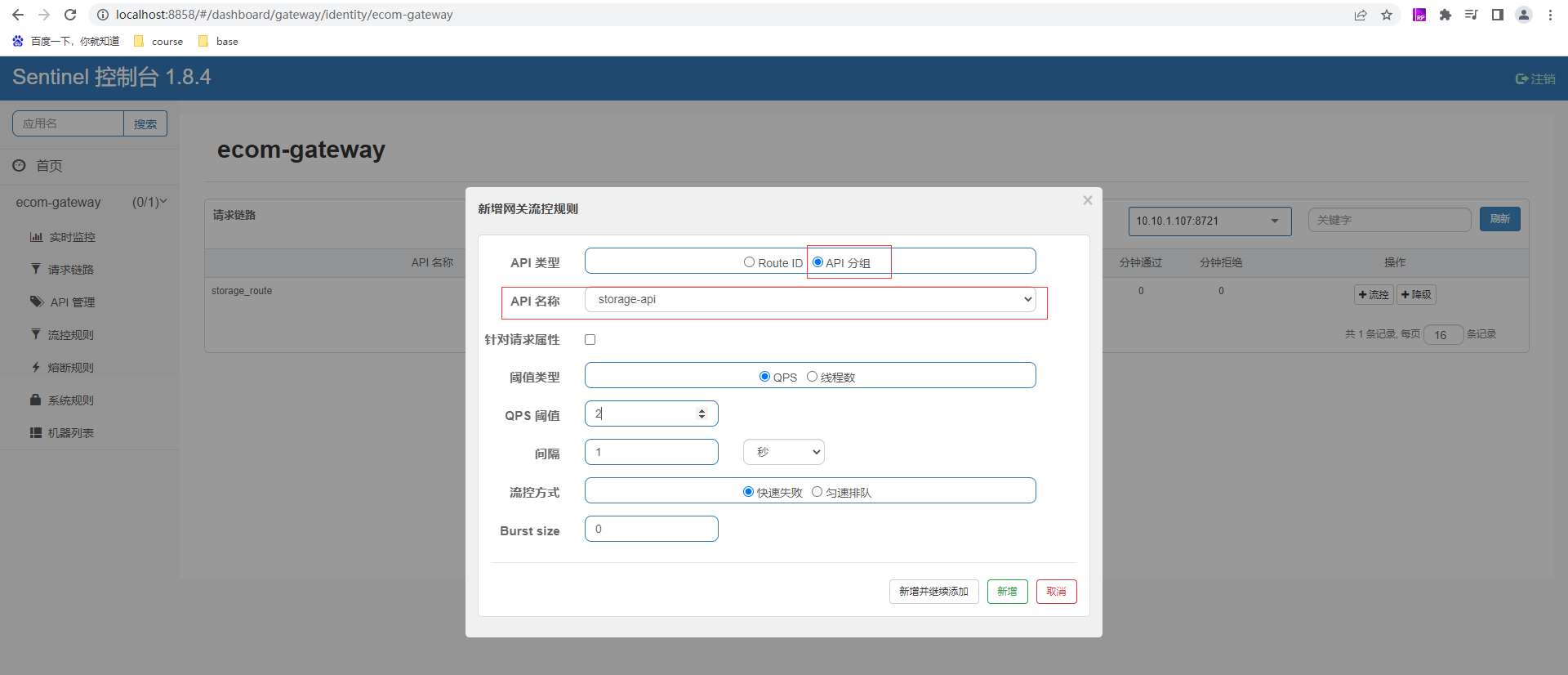Click the storage_route table cell
This screenshot has width=1568, height=675.
242,291
